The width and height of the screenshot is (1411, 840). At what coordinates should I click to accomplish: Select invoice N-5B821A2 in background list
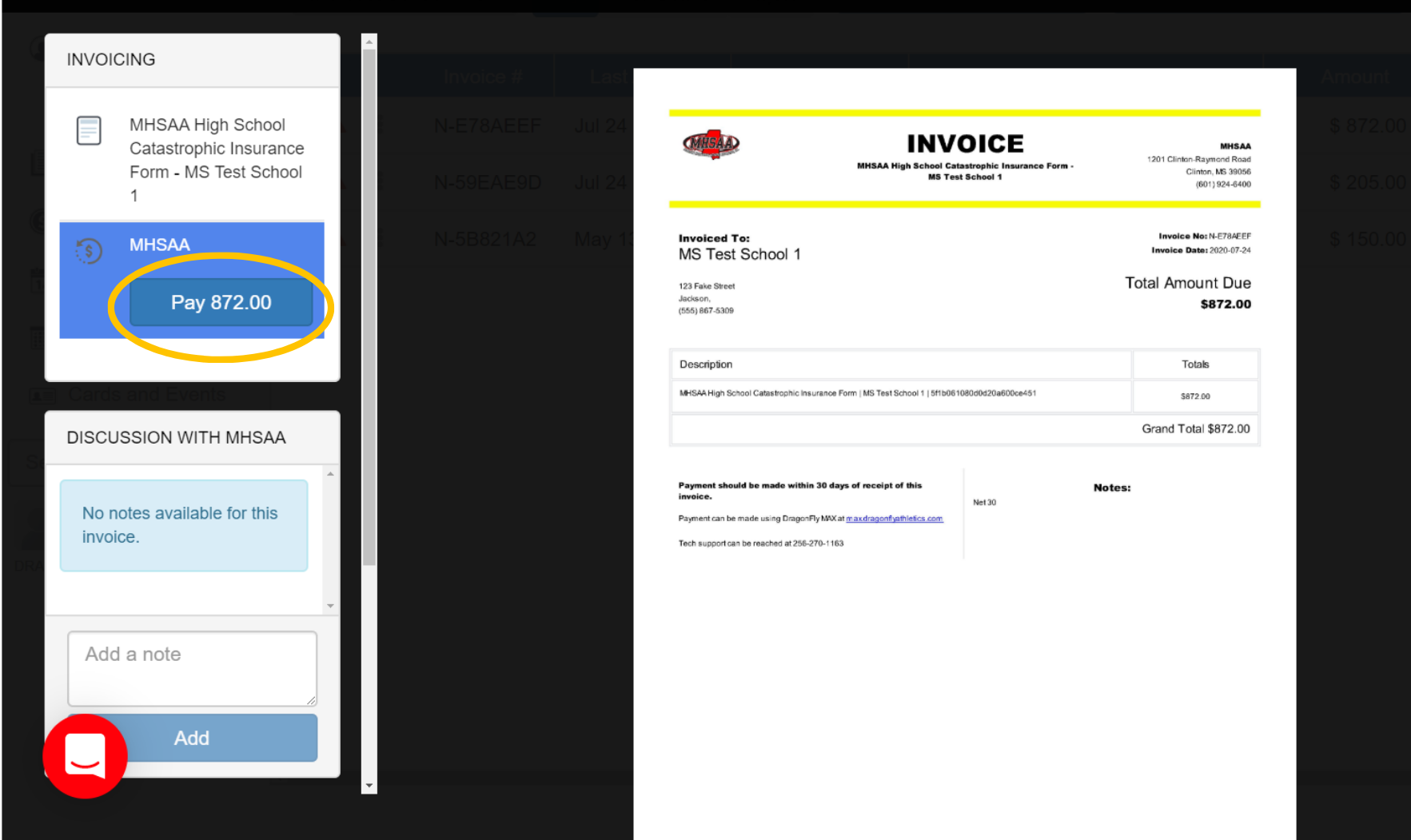tap(485, 240)
